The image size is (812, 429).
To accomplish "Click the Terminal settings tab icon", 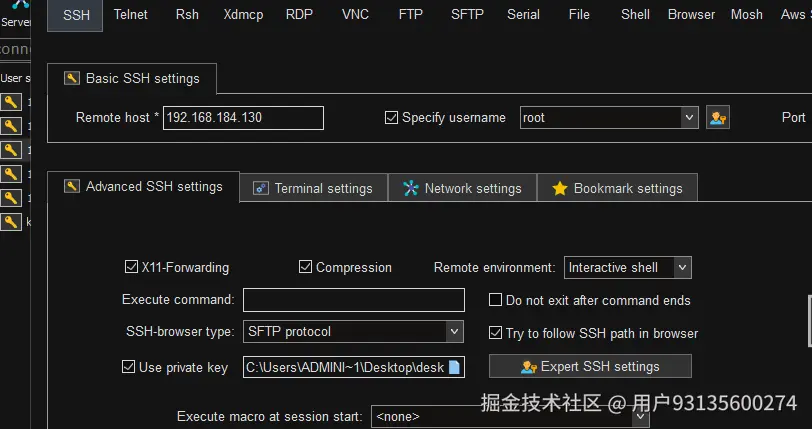I will 260,188.
